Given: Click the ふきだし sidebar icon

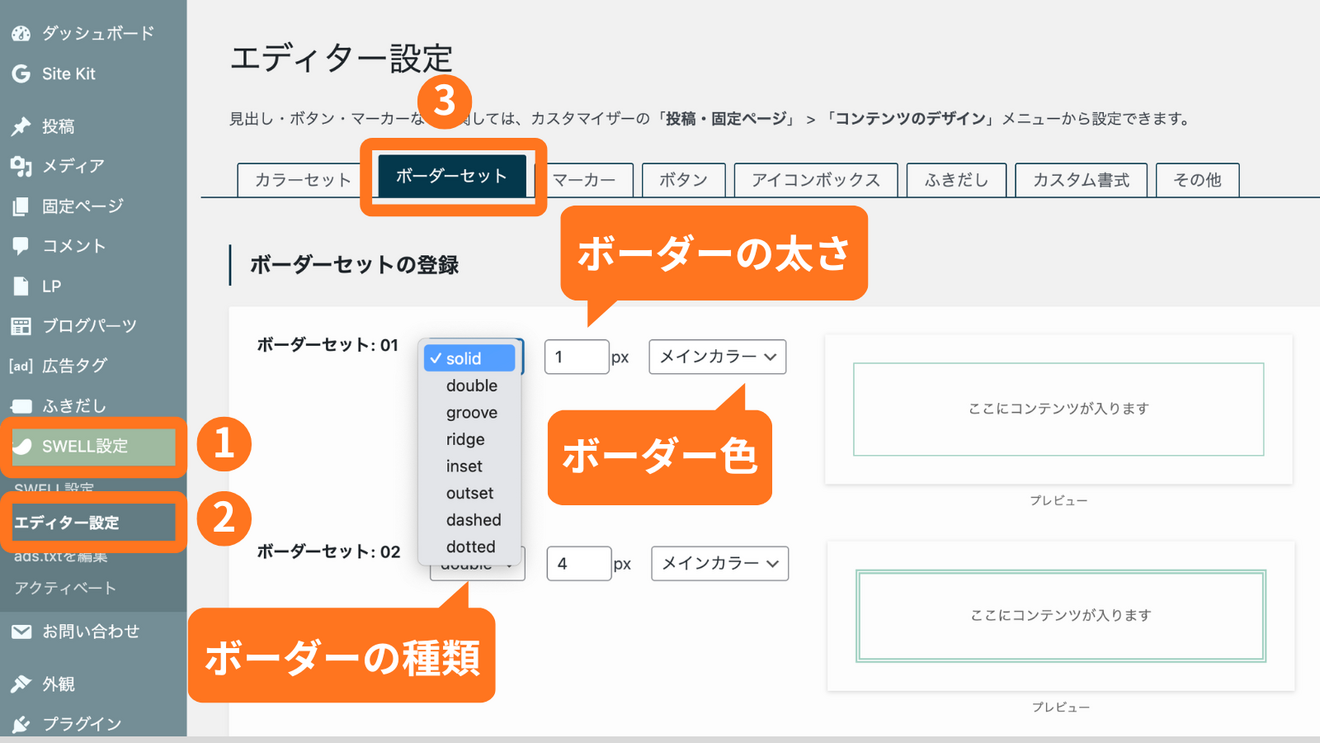Looking at the screenshot, I should click(x=21, y=406).
